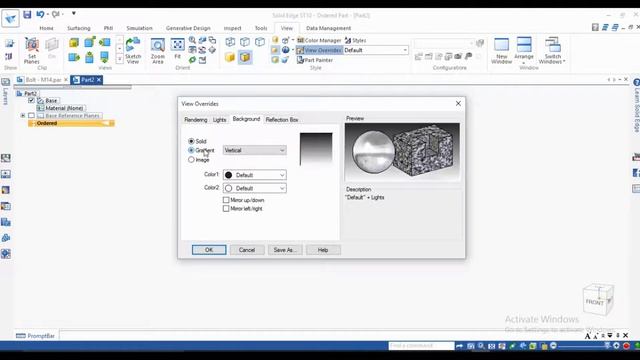The image size is (640, 360).
Task: Click the green Rotate view icon
Action: 192,60
